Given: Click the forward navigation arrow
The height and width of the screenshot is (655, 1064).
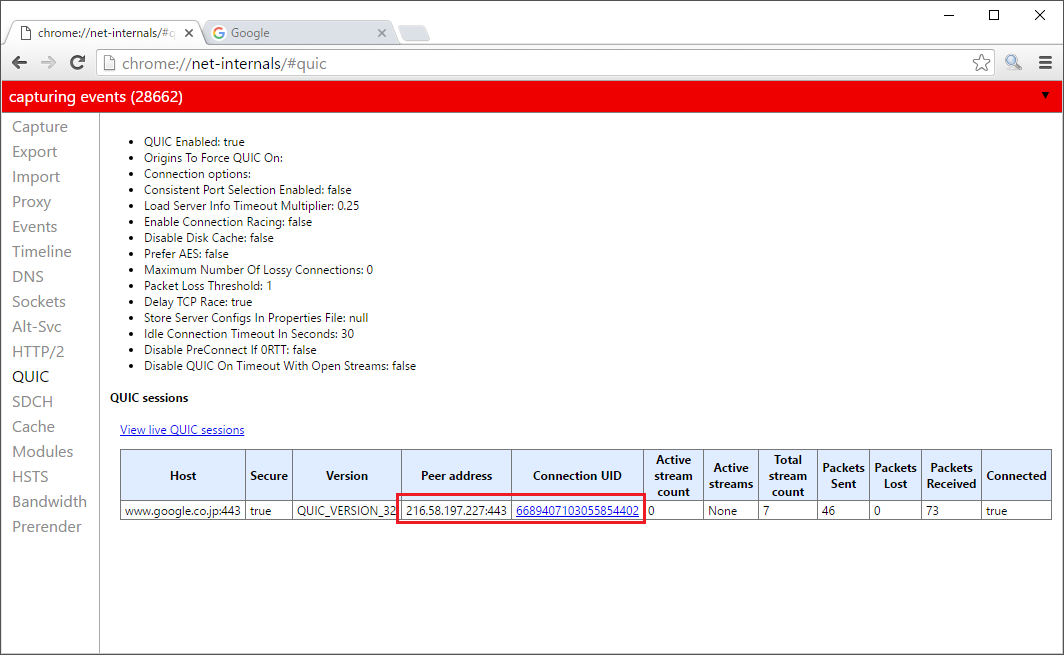Looking at the screenshot, I should 48,63.
